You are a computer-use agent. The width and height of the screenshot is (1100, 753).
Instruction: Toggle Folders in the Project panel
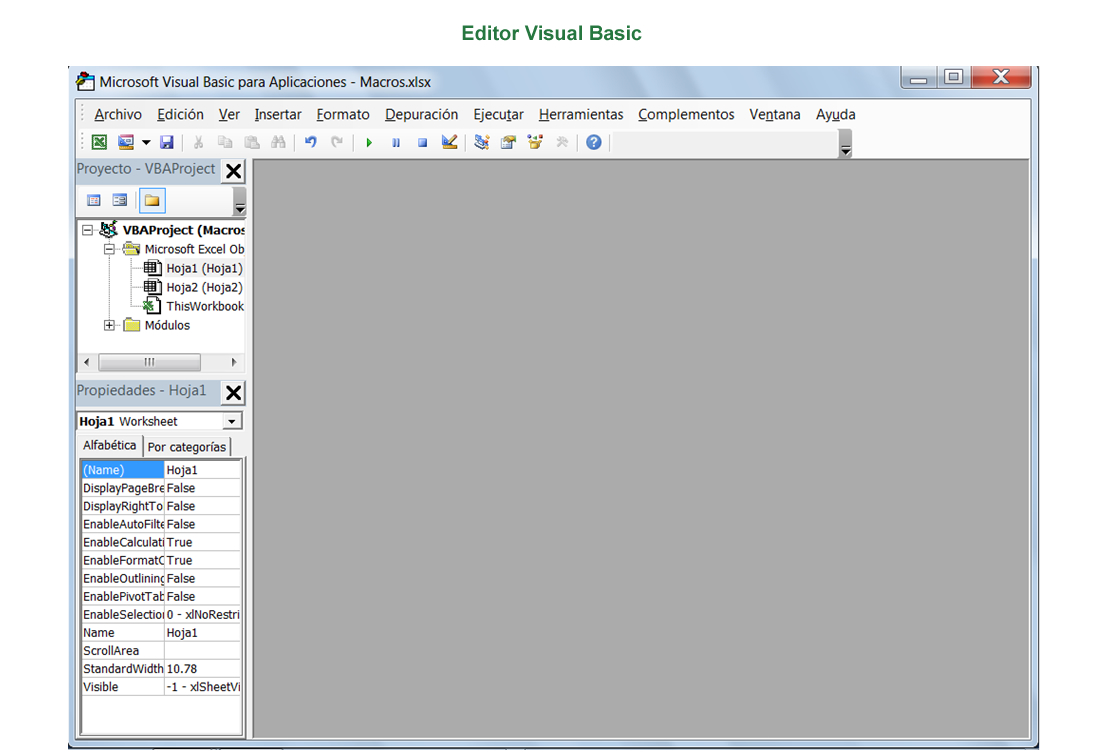point(152,201)
